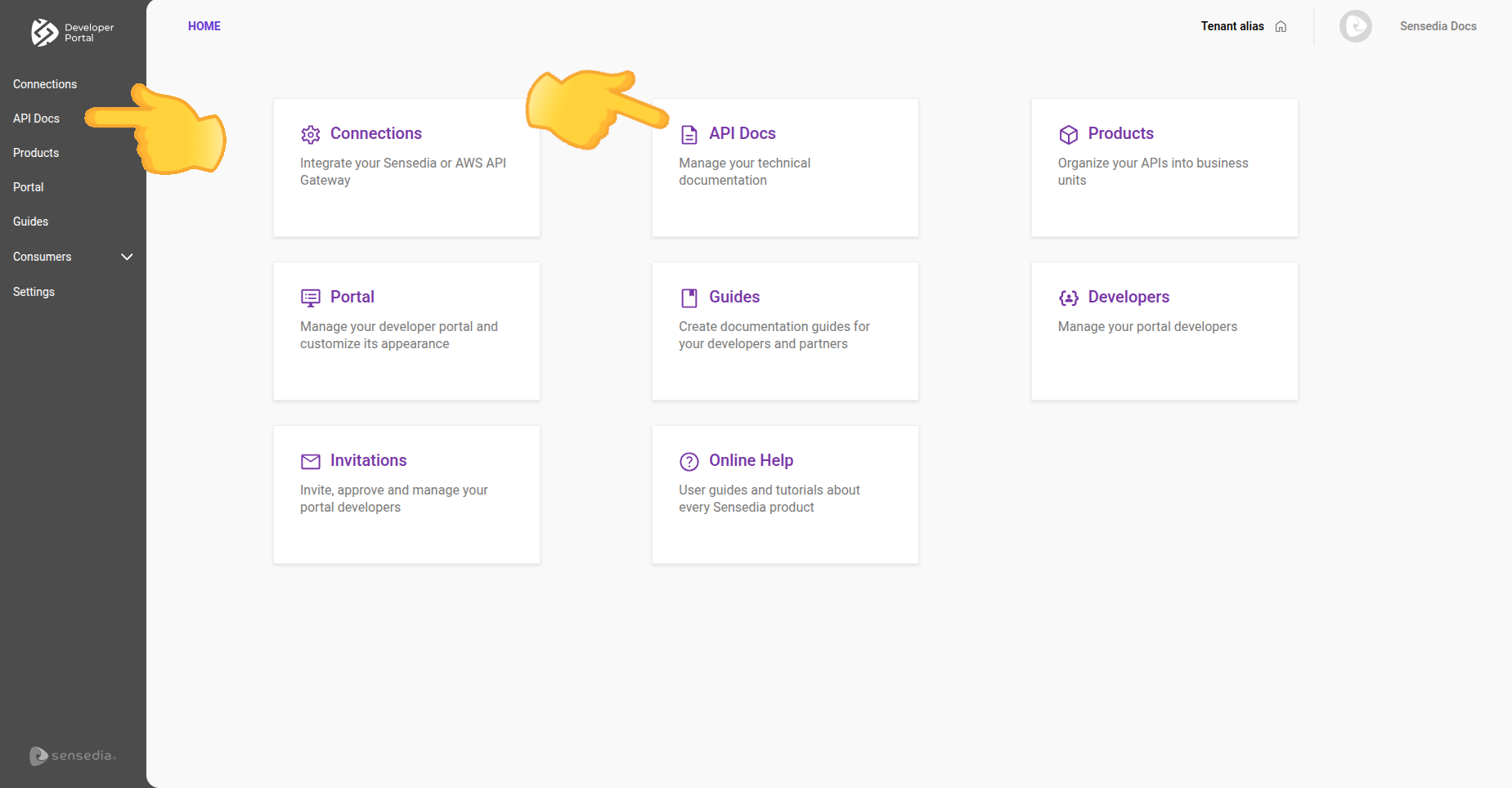Open Online Help for user guides
Viewport: 1512px width, 788px height.
tap(784, 495)
